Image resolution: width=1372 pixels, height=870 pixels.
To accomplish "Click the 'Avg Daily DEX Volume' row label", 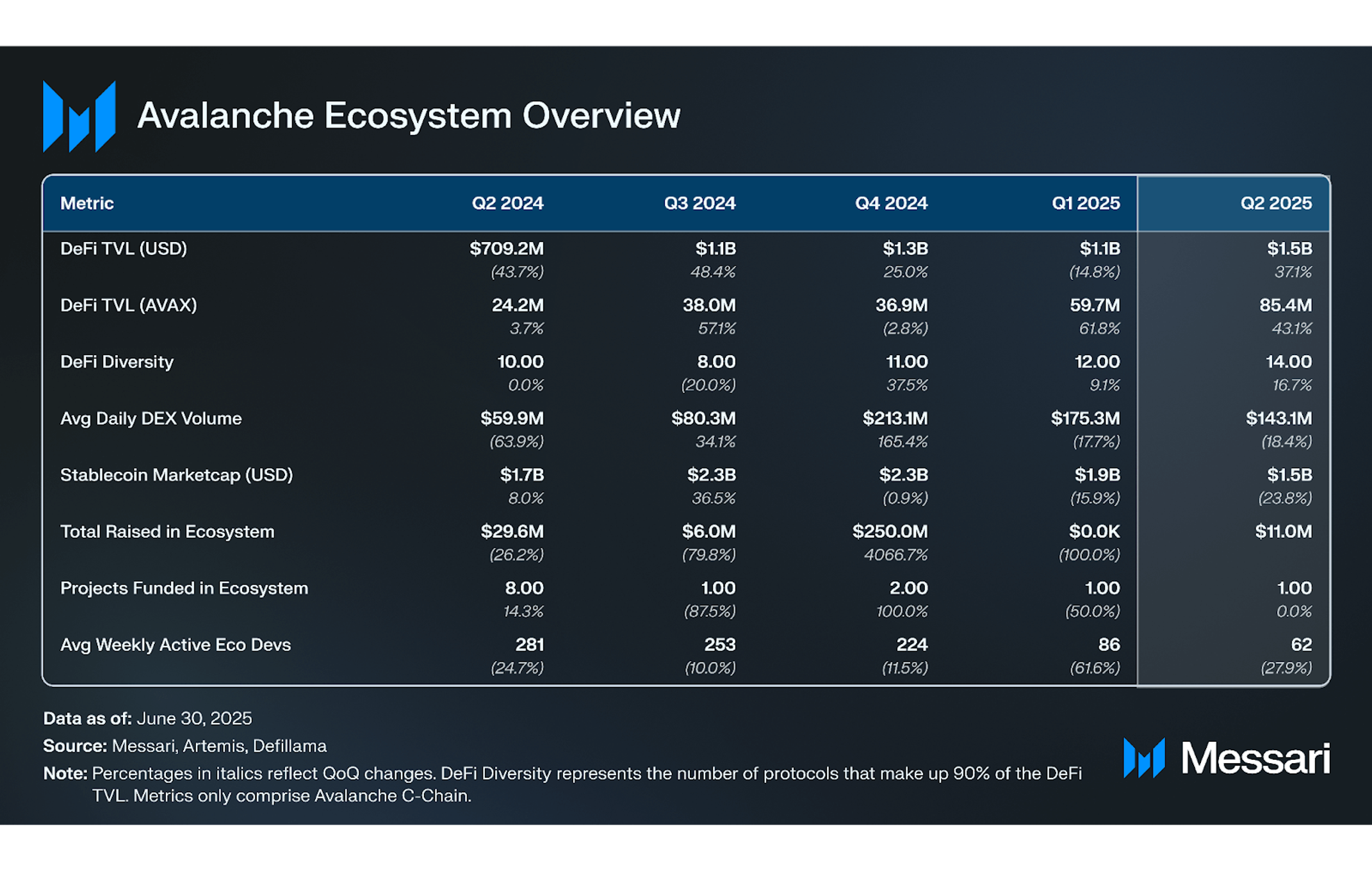I will (151, 418).
